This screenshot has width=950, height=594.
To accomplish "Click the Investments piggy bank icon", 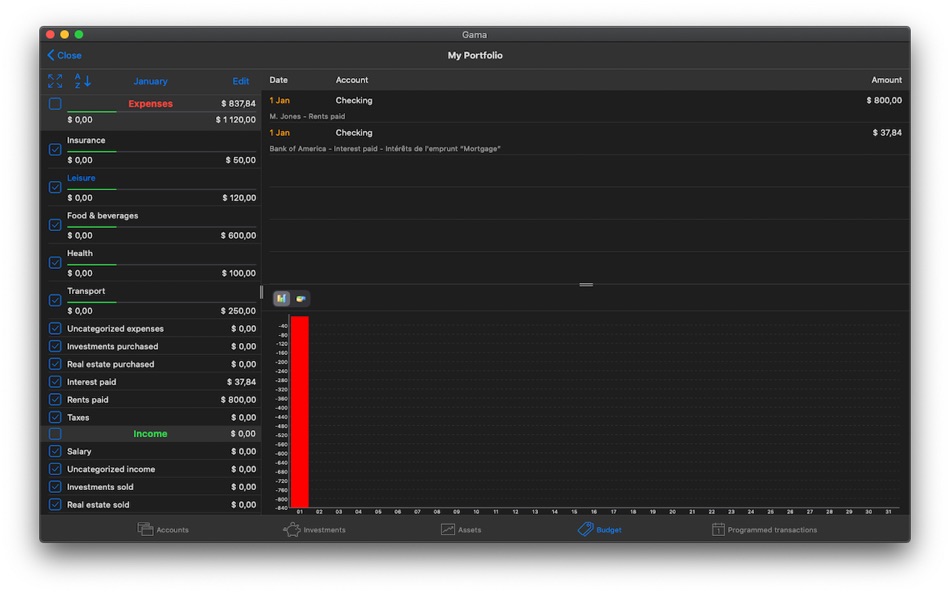I will coord(291,529).
